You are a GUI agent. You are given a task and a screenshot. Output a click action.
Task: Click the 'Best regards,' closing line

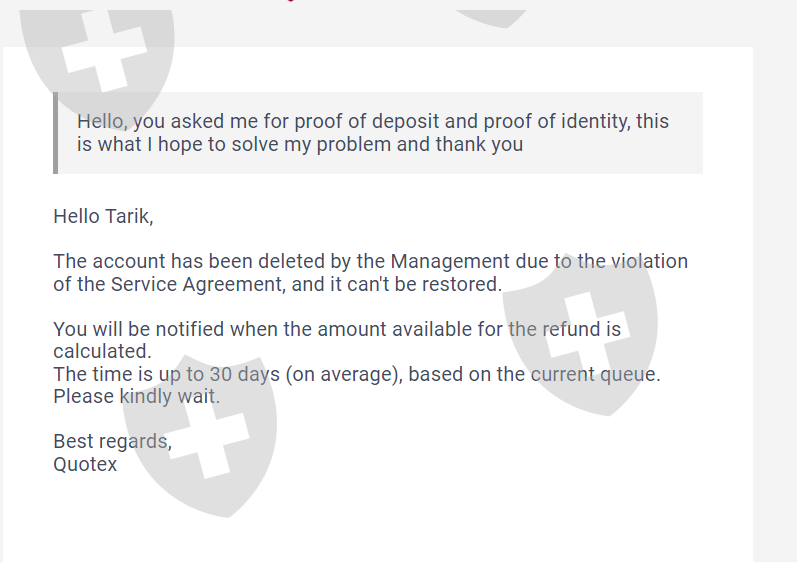tap(112, 442)
